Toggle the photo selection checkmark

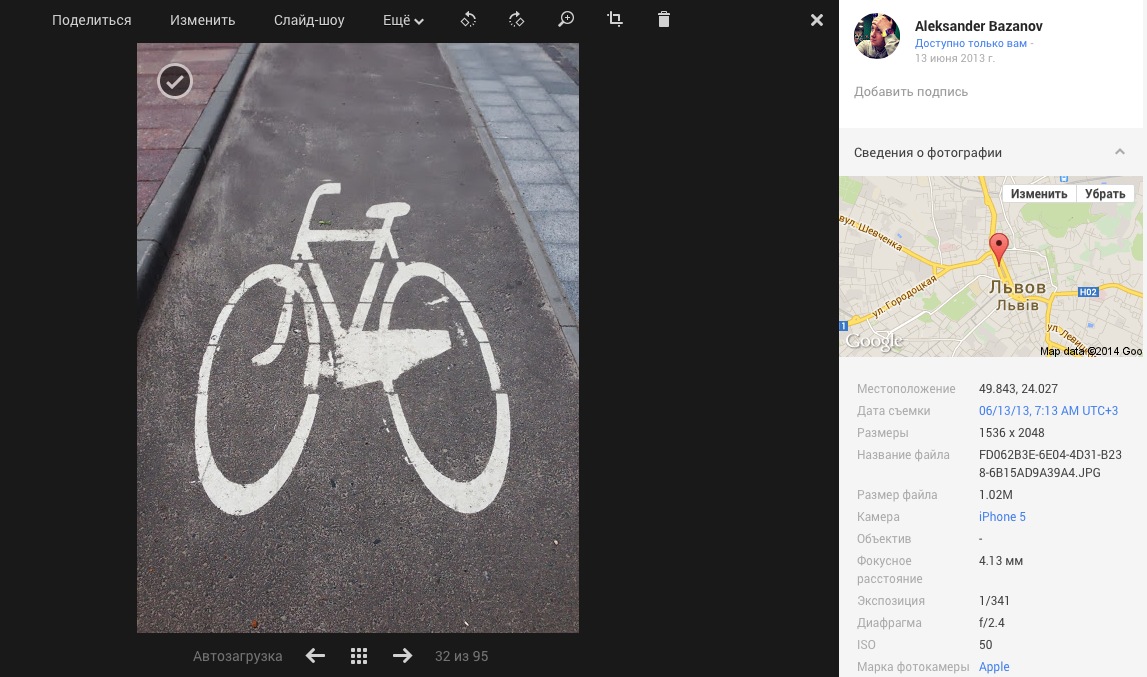click(x=175, y=81)
